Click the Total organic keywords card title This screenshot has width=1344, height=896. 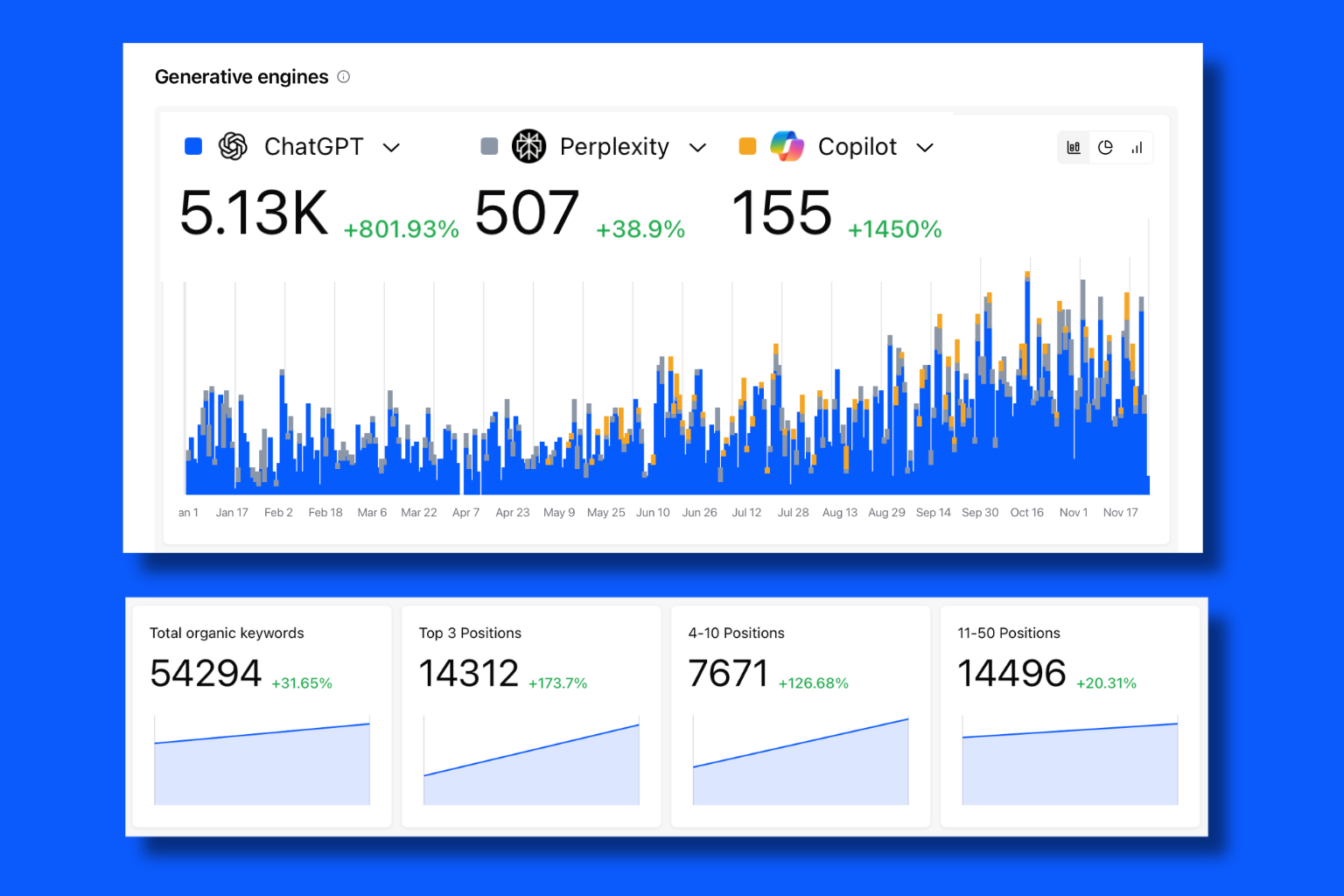[x=227, y=633]
